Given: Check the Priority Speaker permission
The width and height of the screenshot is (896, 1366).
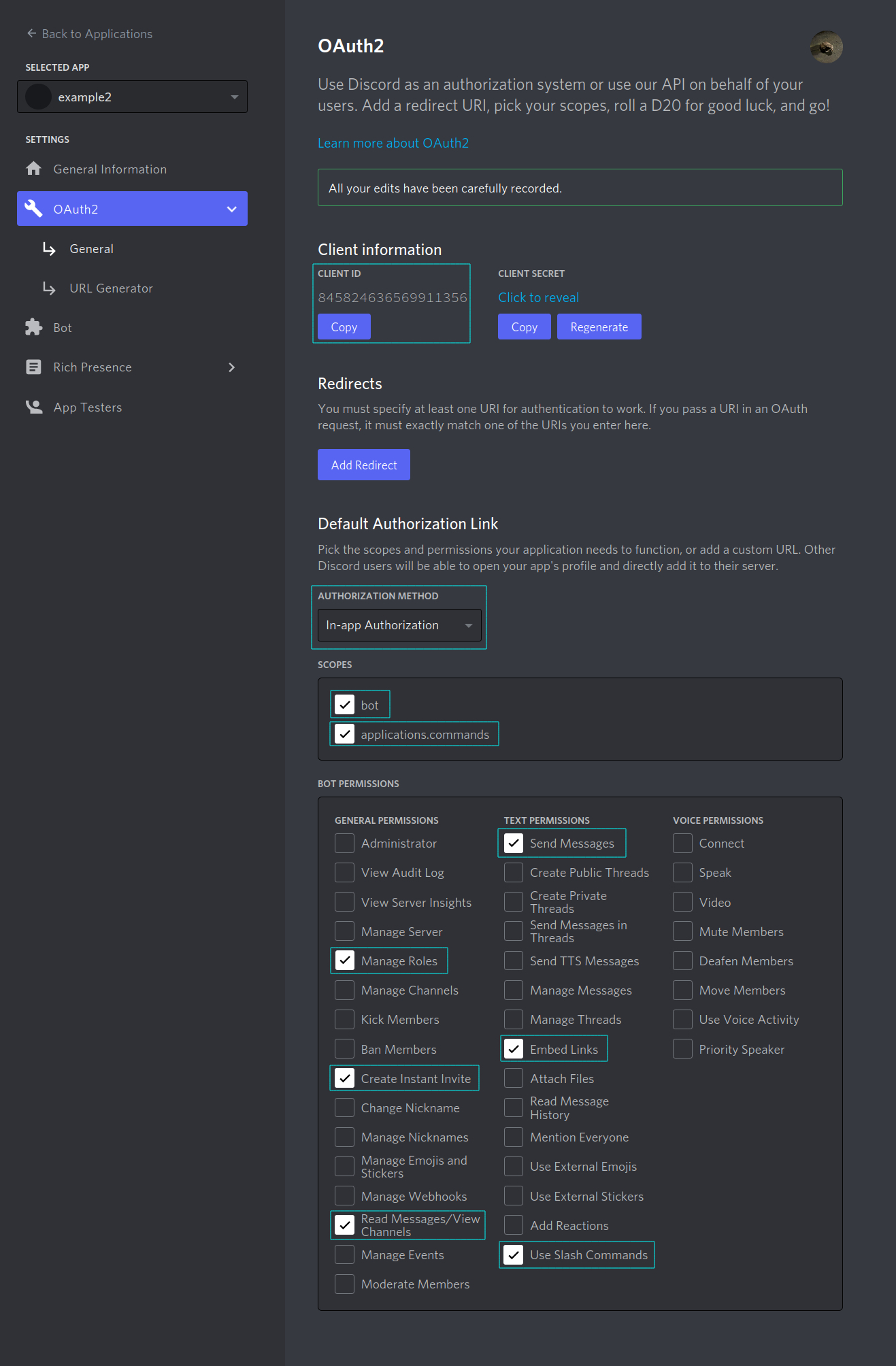Looking at the screenshot, I should click(x=682, y=1049).
